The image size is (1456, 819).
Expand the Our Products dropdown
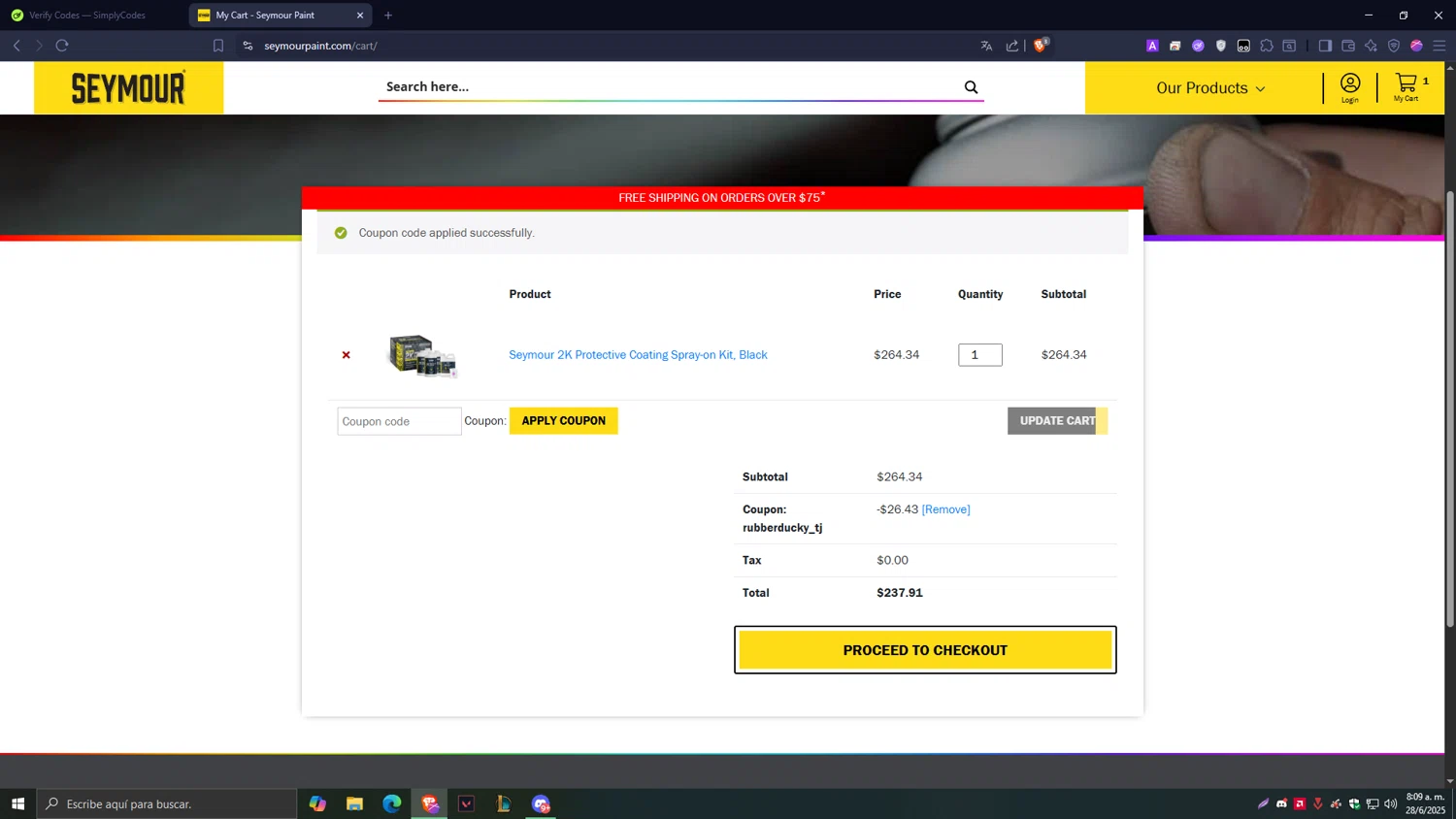pyautogui.click(x=1210, y=88)
